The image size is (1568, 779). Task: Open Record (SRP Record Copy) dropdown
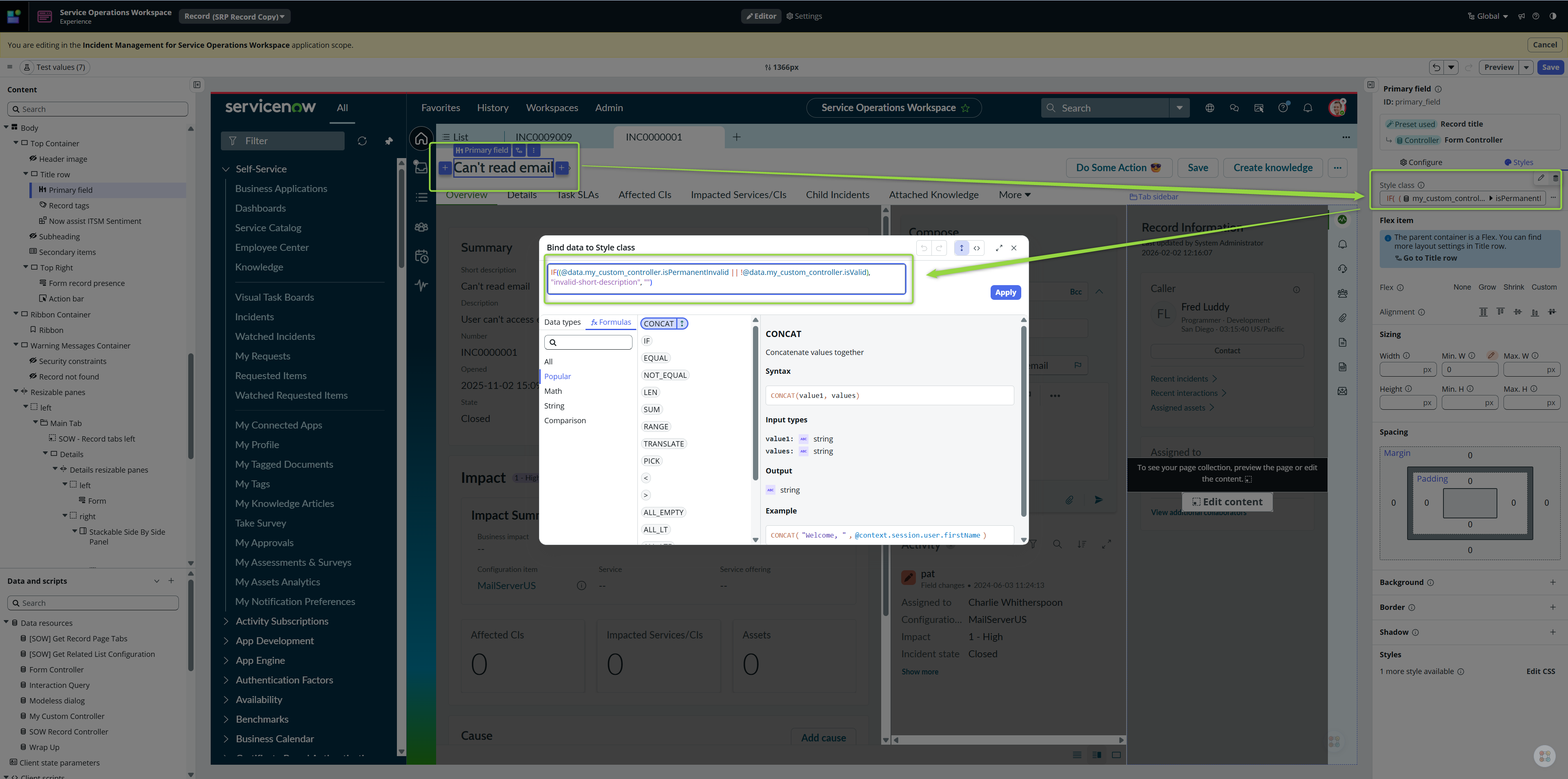tap(234, 16)
